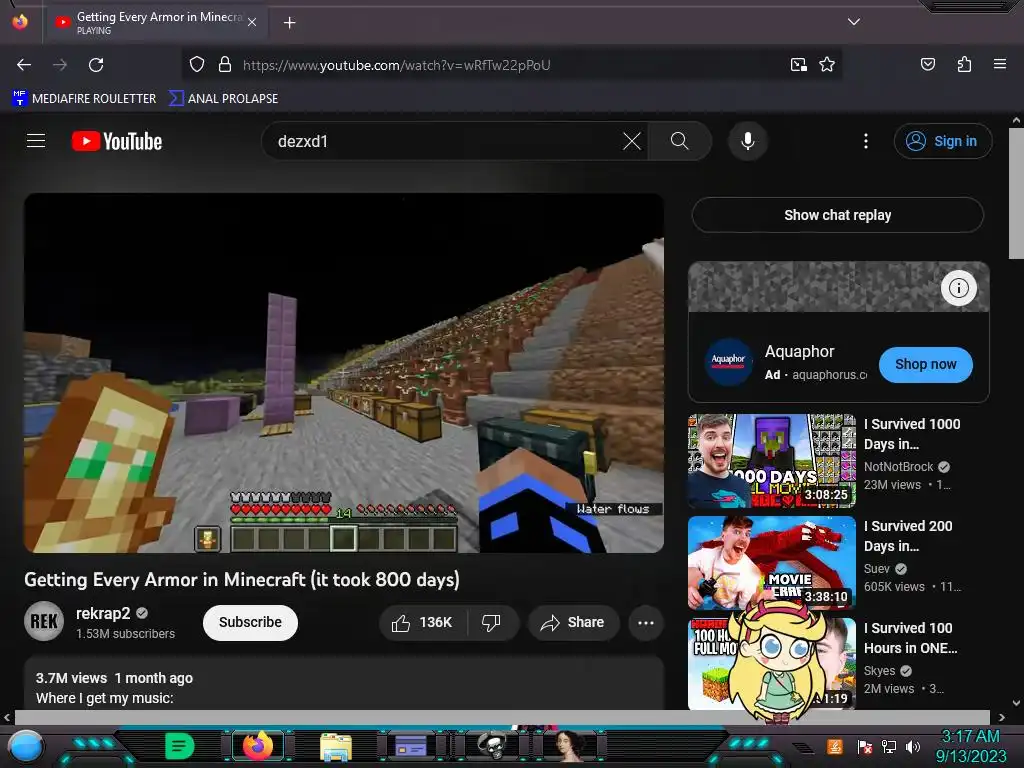Open a new browser tab
The width and height of the screenshot is (1024, 768).
pyautogui.click(x=289, y=23)
